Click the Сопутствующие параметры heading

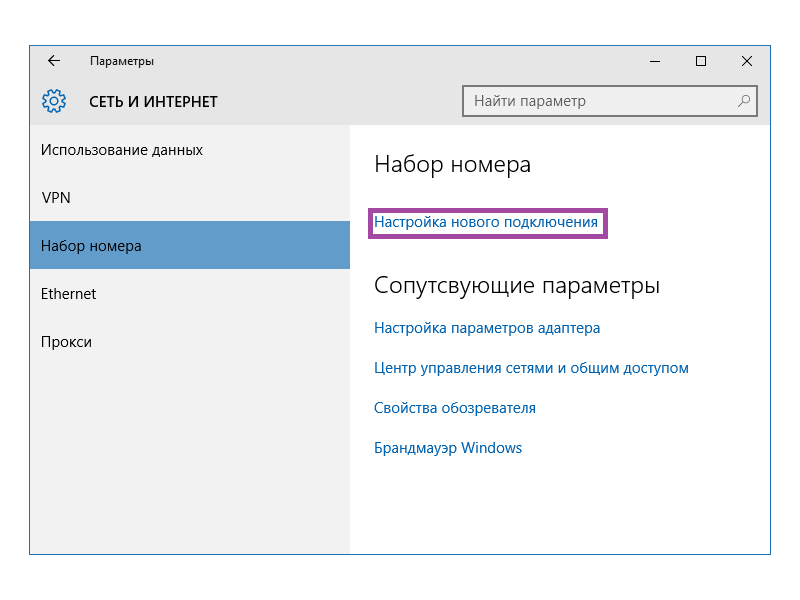[x=516, y=286]
